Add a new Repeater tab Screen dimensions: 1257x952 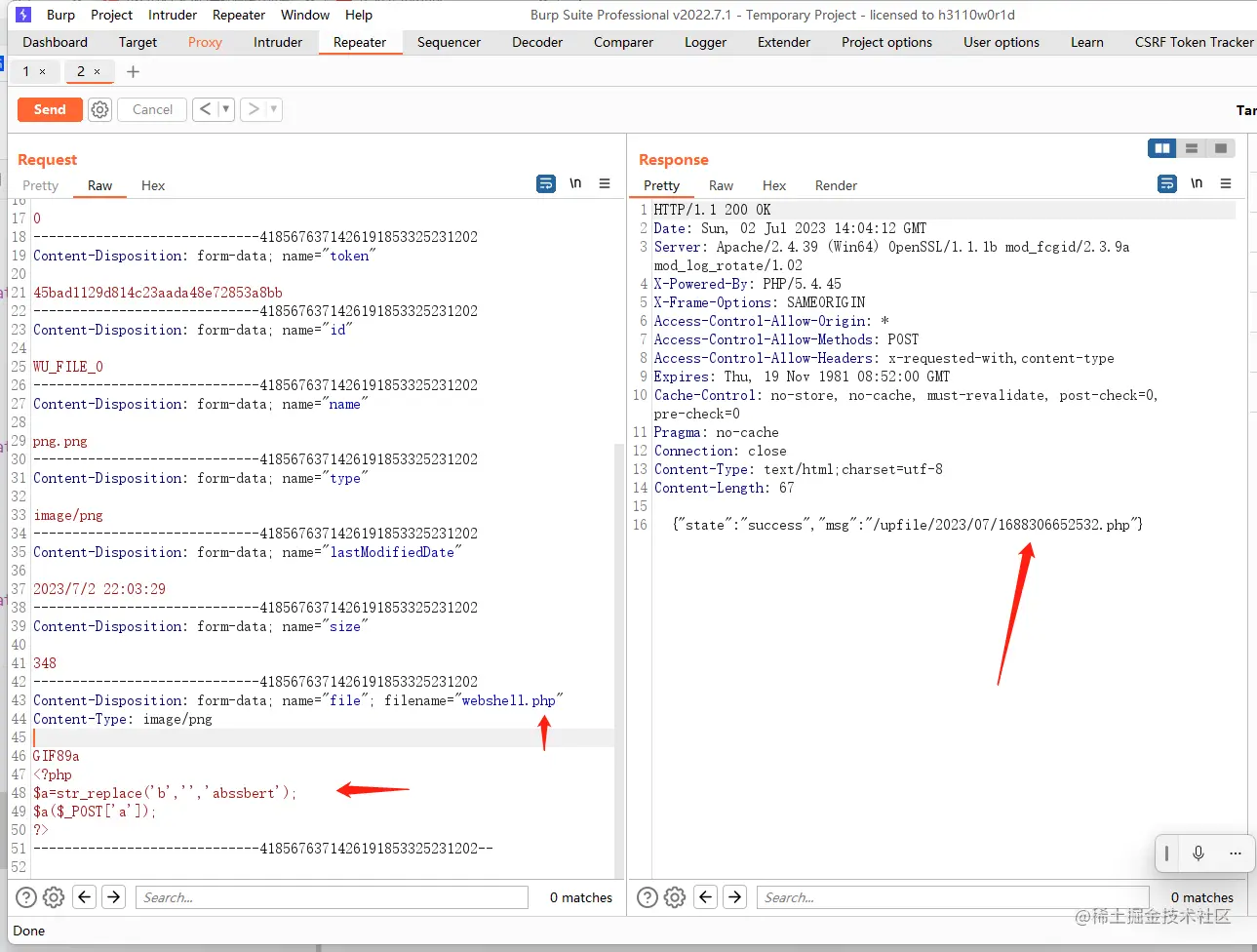point(134,71)
